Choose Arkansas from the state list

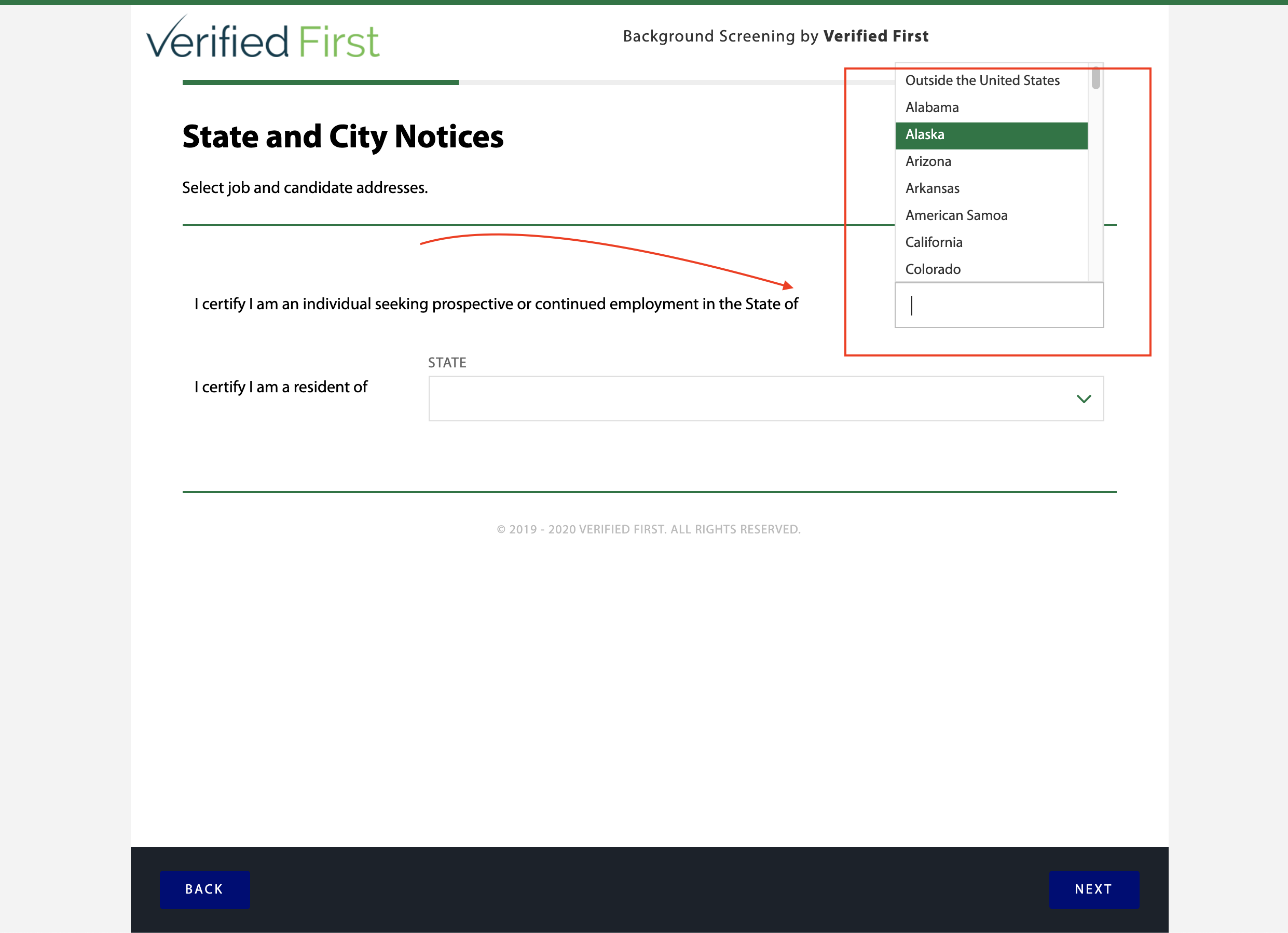point(991,188)
